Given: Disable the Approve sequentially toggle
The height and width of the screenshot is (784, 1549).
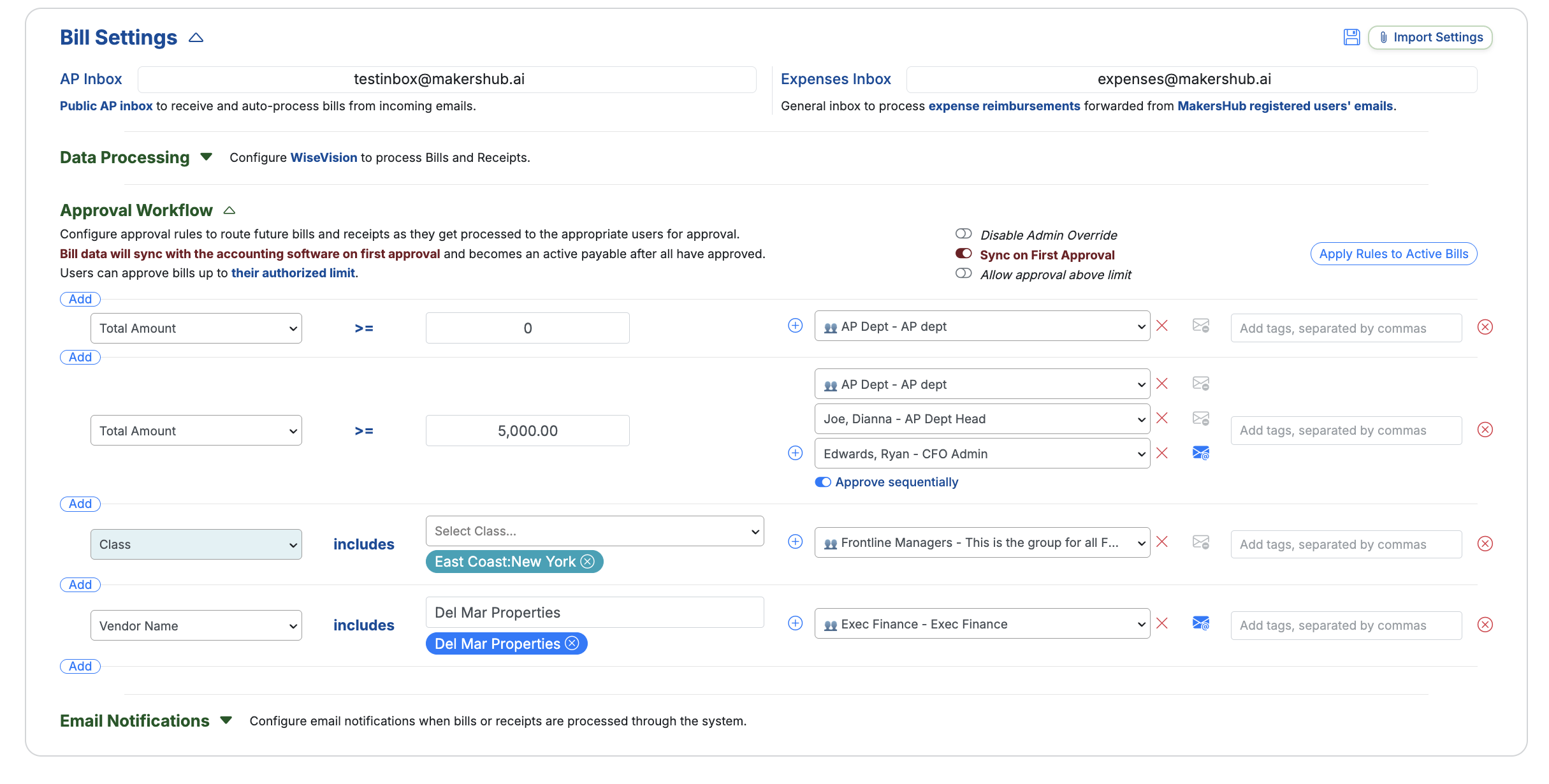Looking at the screenshot, I should pyautogui.click(x=823, y=482).
